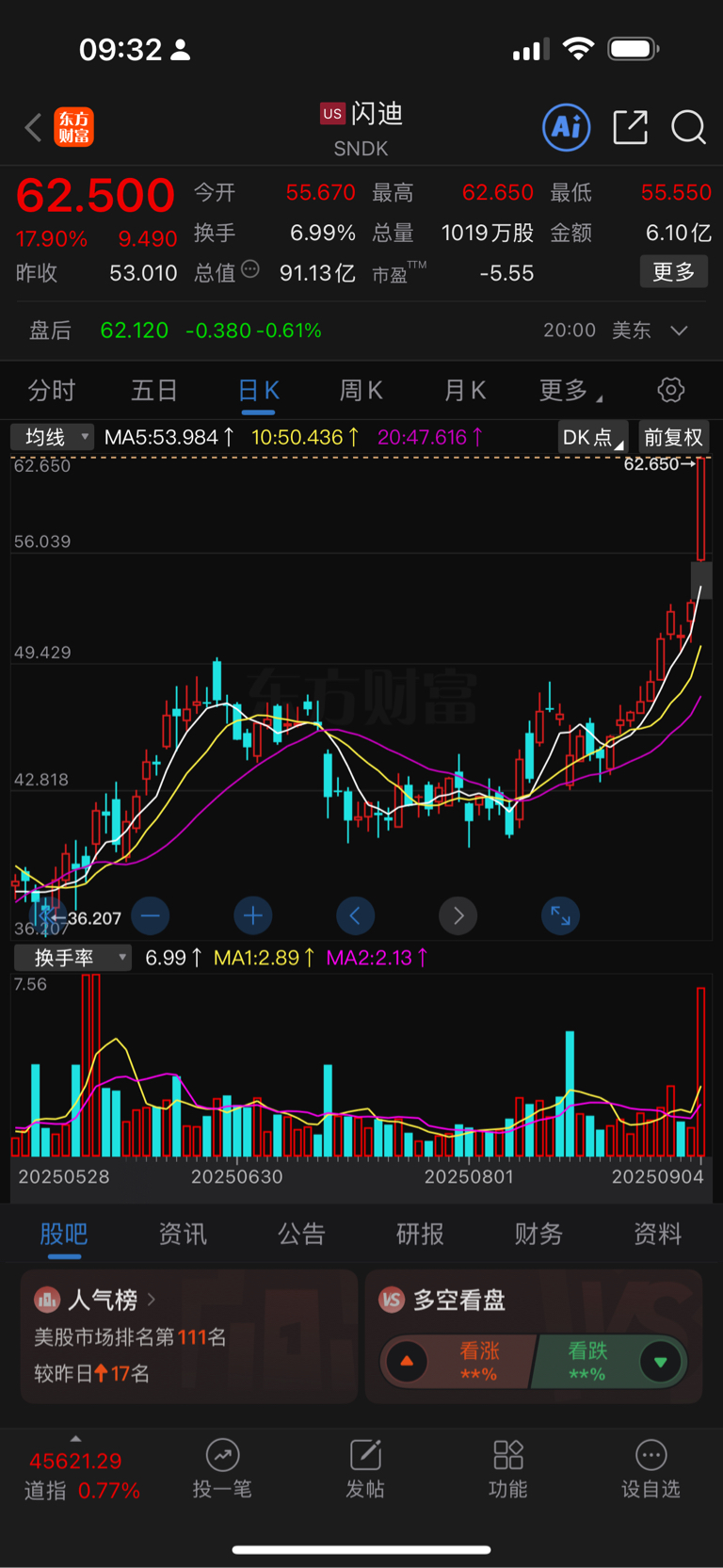The height and width of the screenshot is (1568, 723).
Task: Tap the back arrow icon
Action: pos(33,127)
